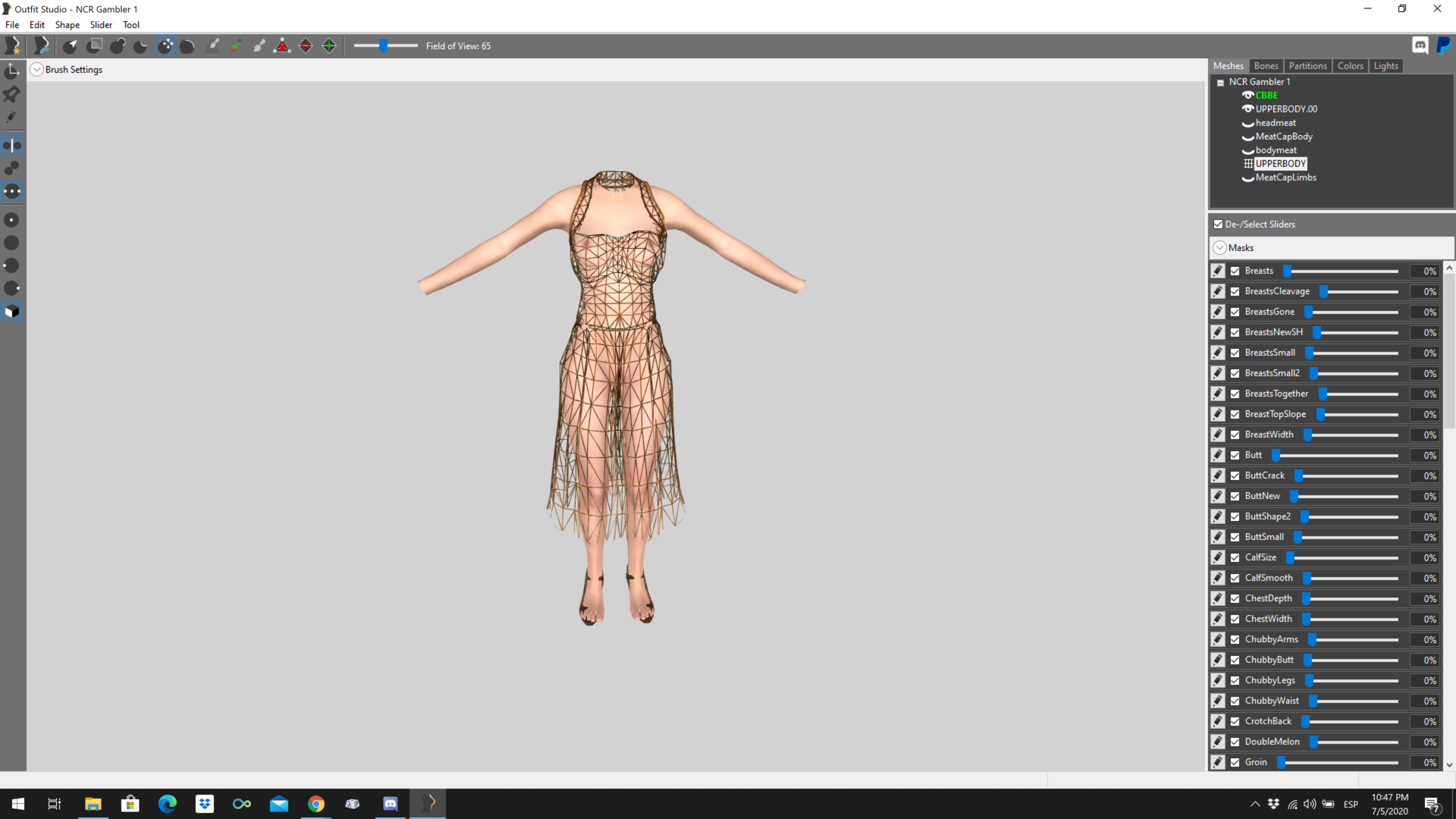Toggle perspective cube view button

pyautogui.click(x=12, y=312)
